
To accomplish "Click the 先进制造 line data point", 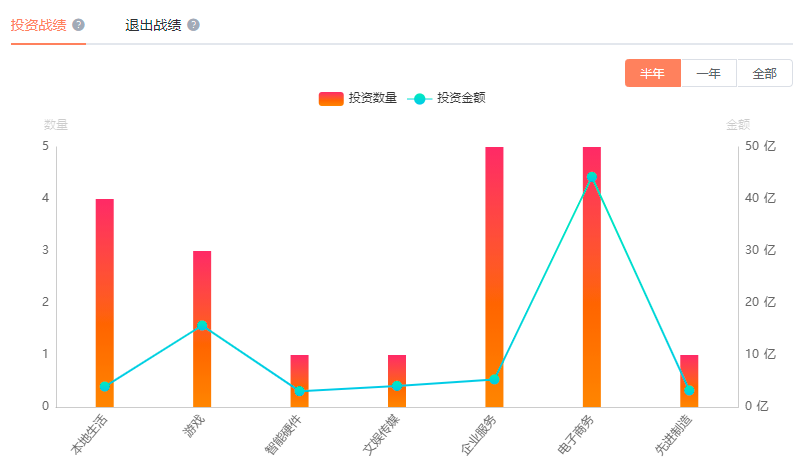I will (689, 390).
